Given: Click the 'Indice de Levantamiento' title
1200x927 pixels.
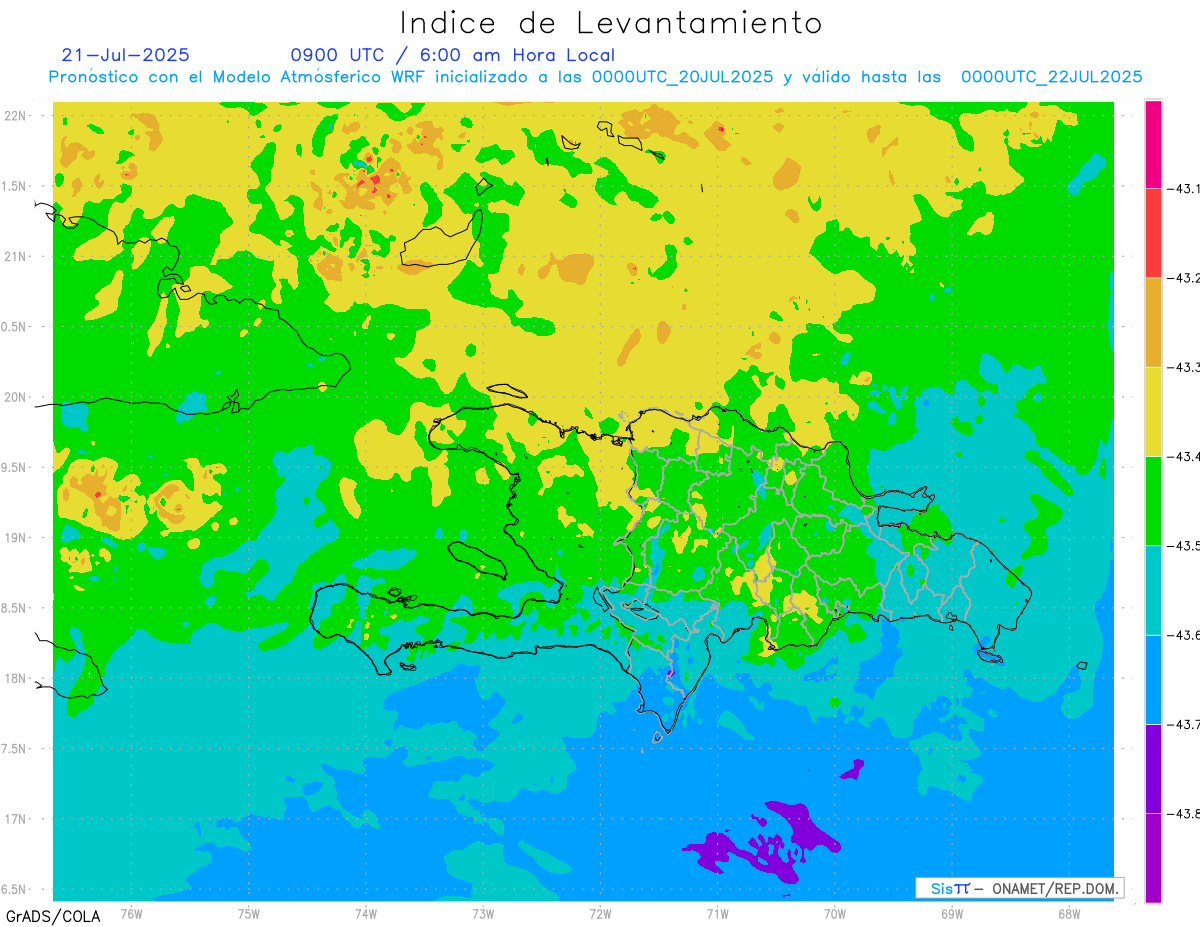Looking at the screenshot, I should 611,22.
